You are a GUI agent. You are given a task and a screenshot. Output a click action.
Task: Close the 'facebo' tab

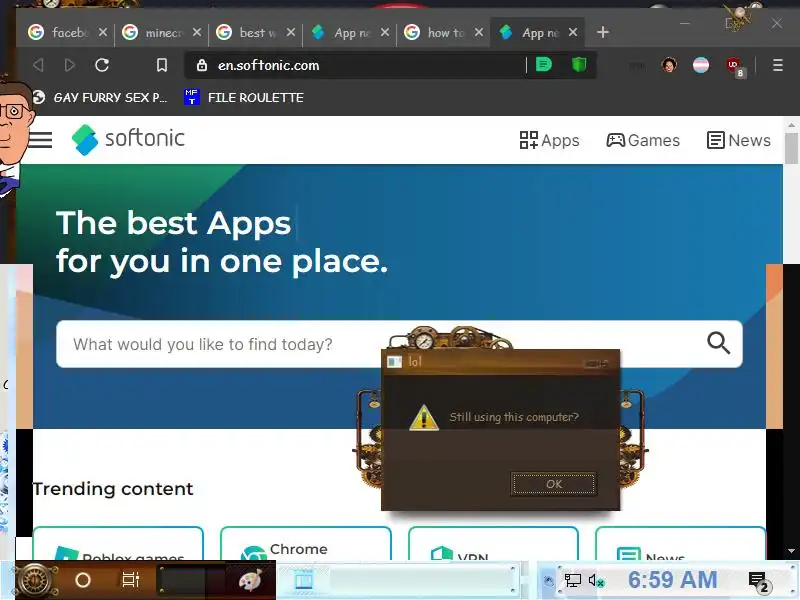(103, 32)
